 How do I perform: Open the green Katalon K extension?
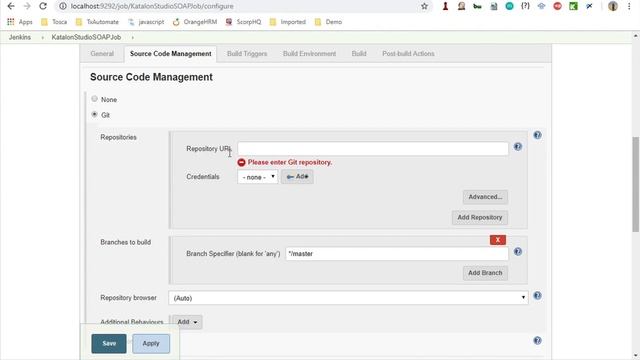coord(573,6)
